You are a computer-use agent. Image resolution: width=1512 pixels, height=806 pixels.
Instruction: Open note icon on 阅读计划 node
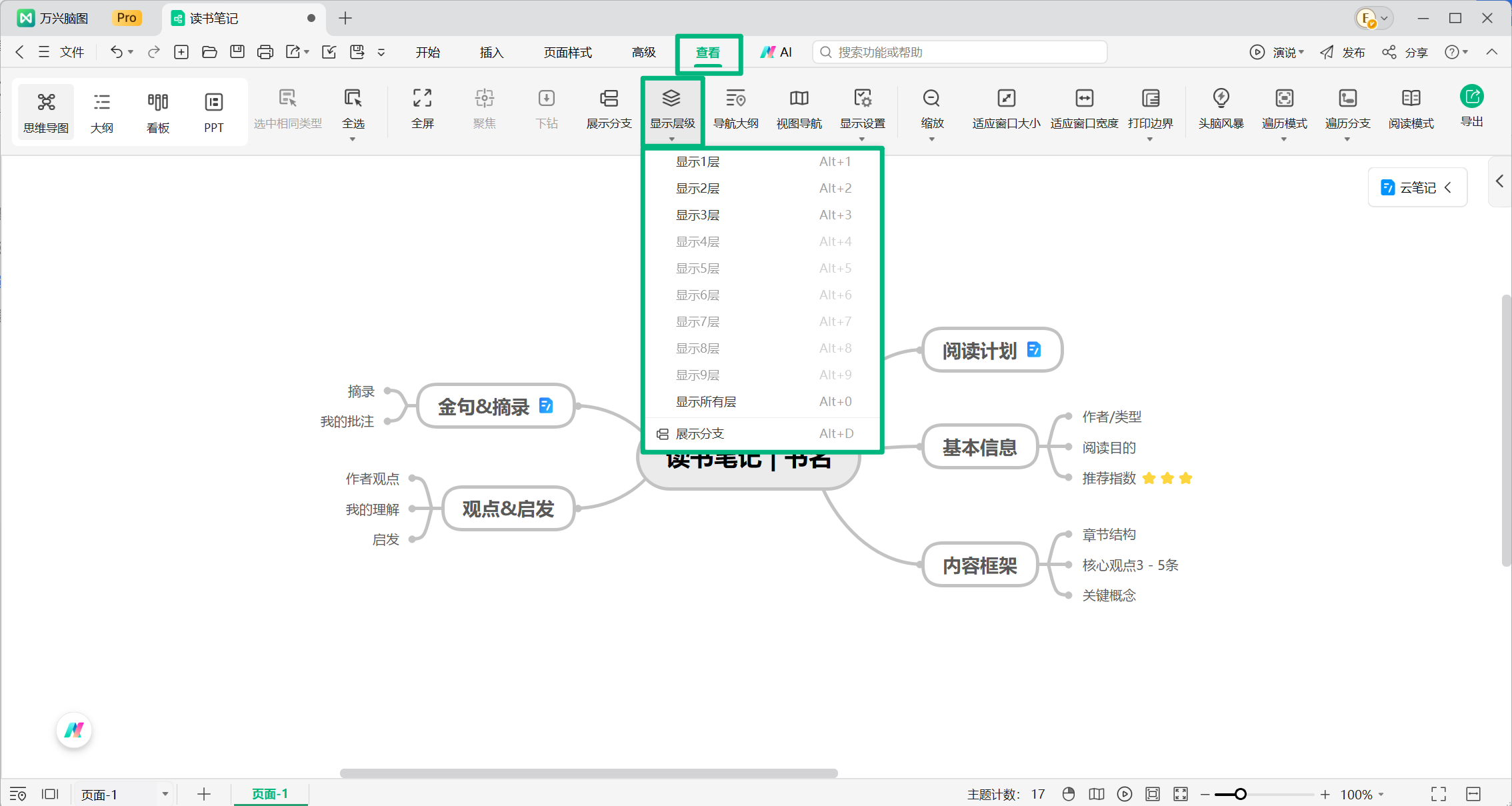click(x=1034, y=349)
